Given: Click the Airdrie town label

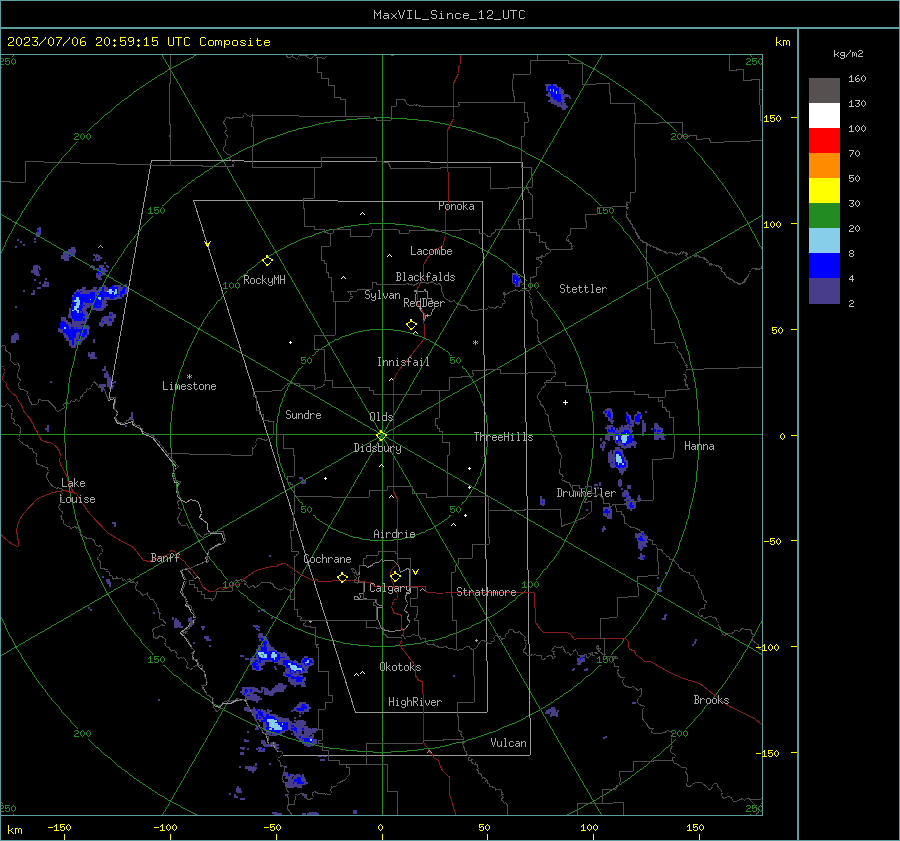Looking at the screenshot, I should (394, 534).
